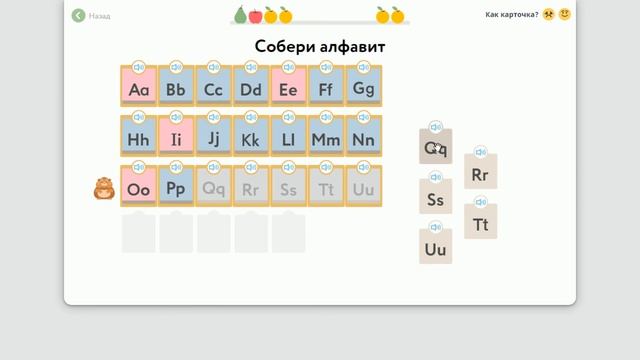Click the first blank placeholder card slot
The width and height of the screenshot is (640, 360).
[x=139, y=232]
